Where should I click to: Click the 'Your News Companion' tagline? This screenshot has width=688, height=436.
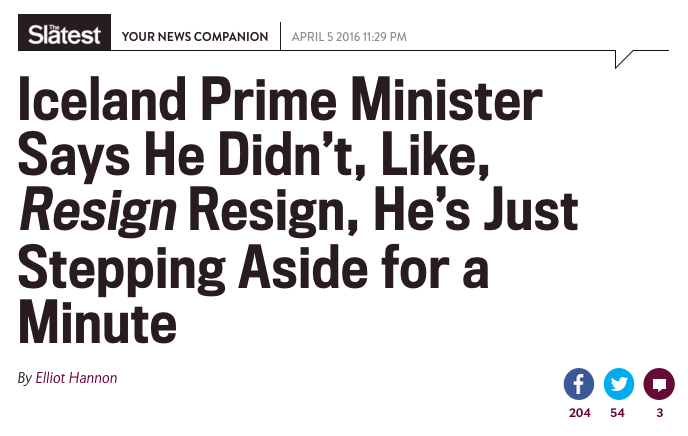tap(195, 37)
